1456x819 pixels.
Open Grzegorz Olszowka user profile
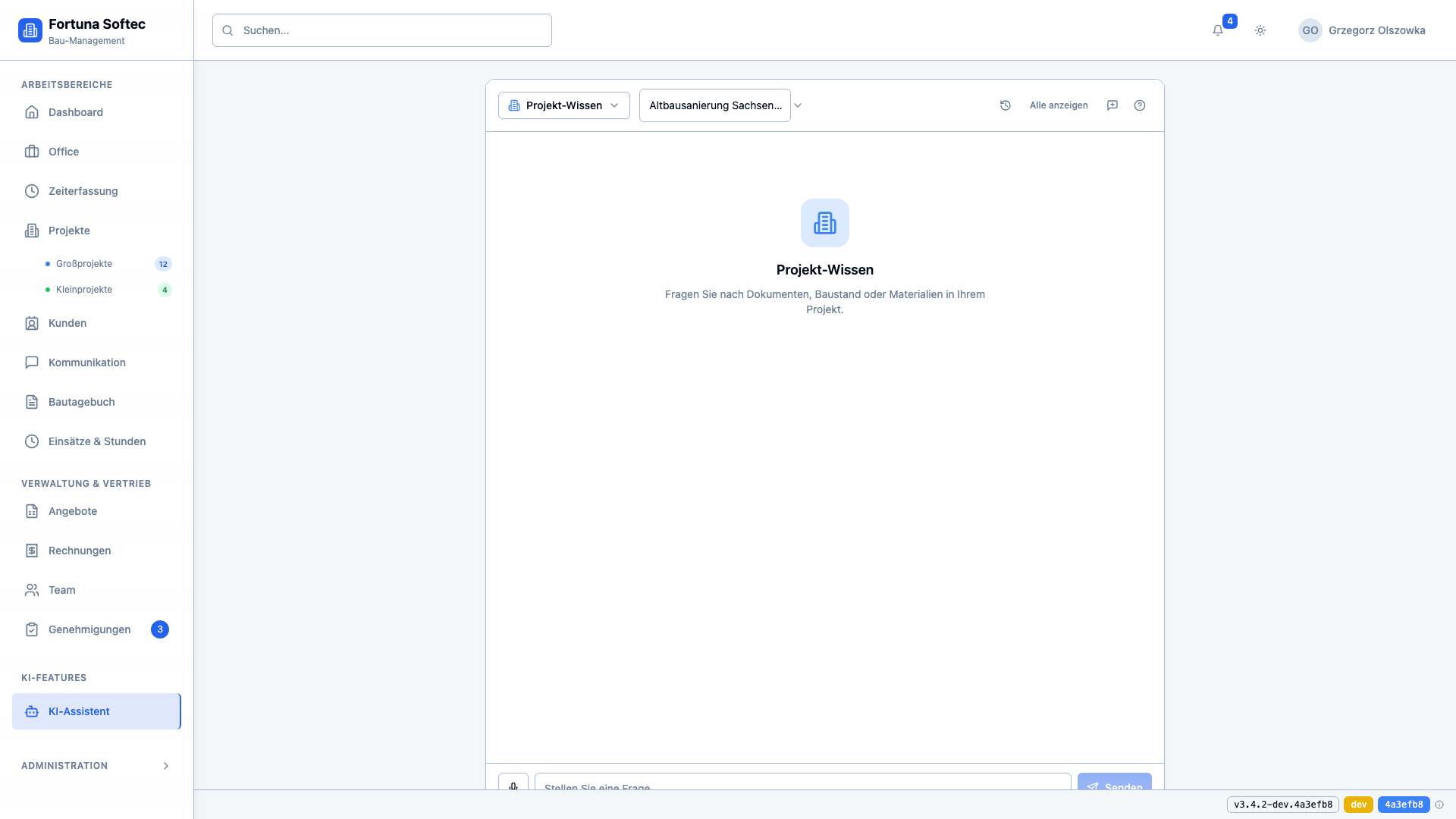pos(1362,30)
